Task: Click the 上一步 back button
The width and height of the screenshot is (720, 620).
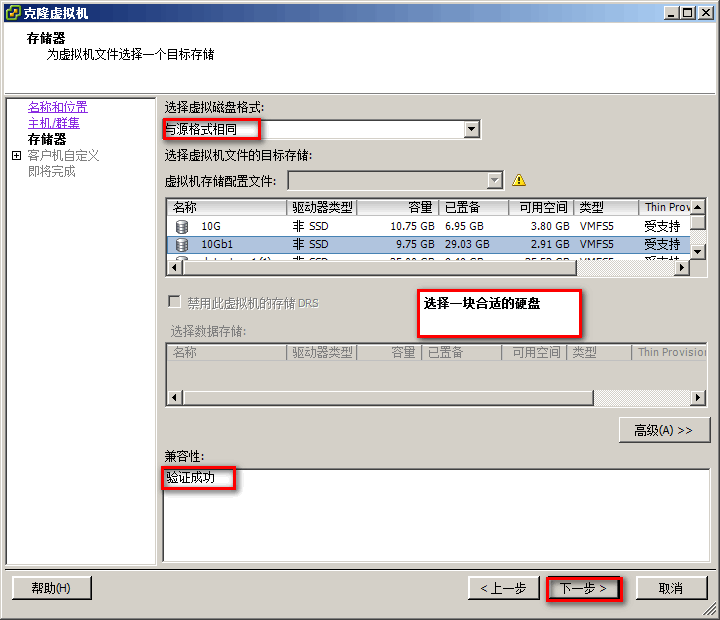Action: [x=504, y=588]
